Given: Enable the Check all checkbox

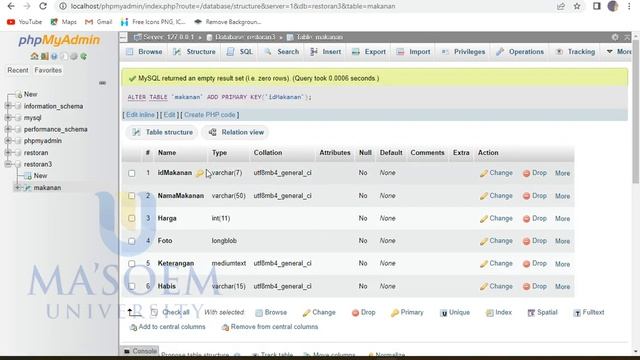Looking at the screenshot, I should pos(154,312).
